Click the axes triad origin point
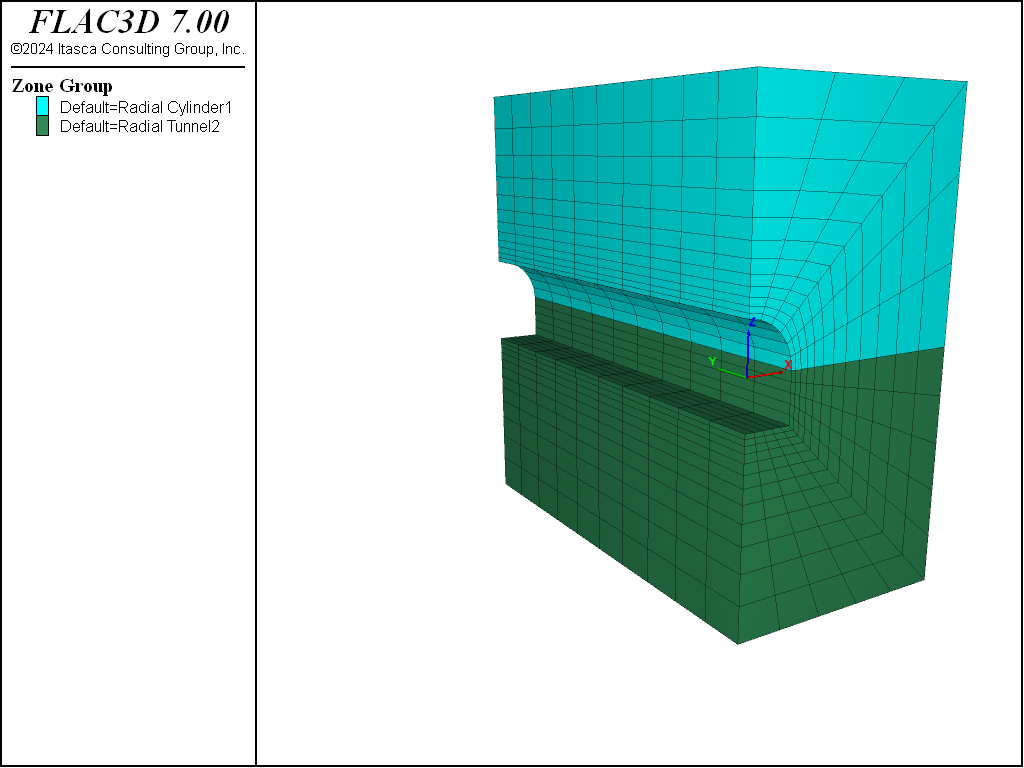This screenshot has height=768, width=1024. [x=747, y=377]
